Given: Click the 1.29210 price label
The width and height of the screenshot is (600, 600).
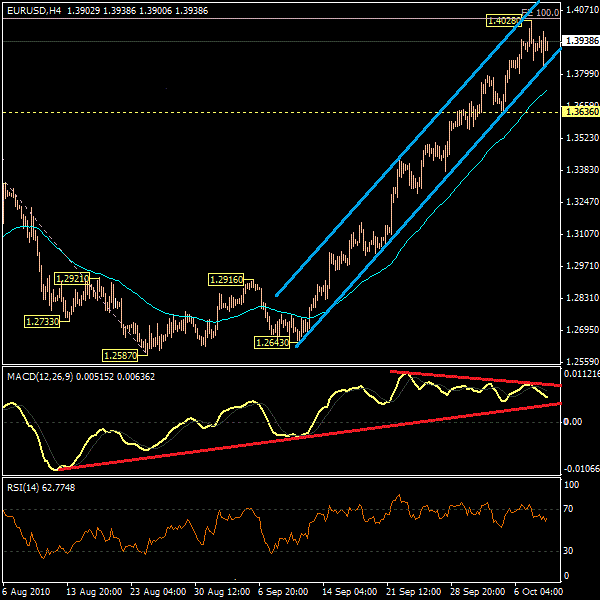Looking at the screenshot, I should [x=72, y=278].
